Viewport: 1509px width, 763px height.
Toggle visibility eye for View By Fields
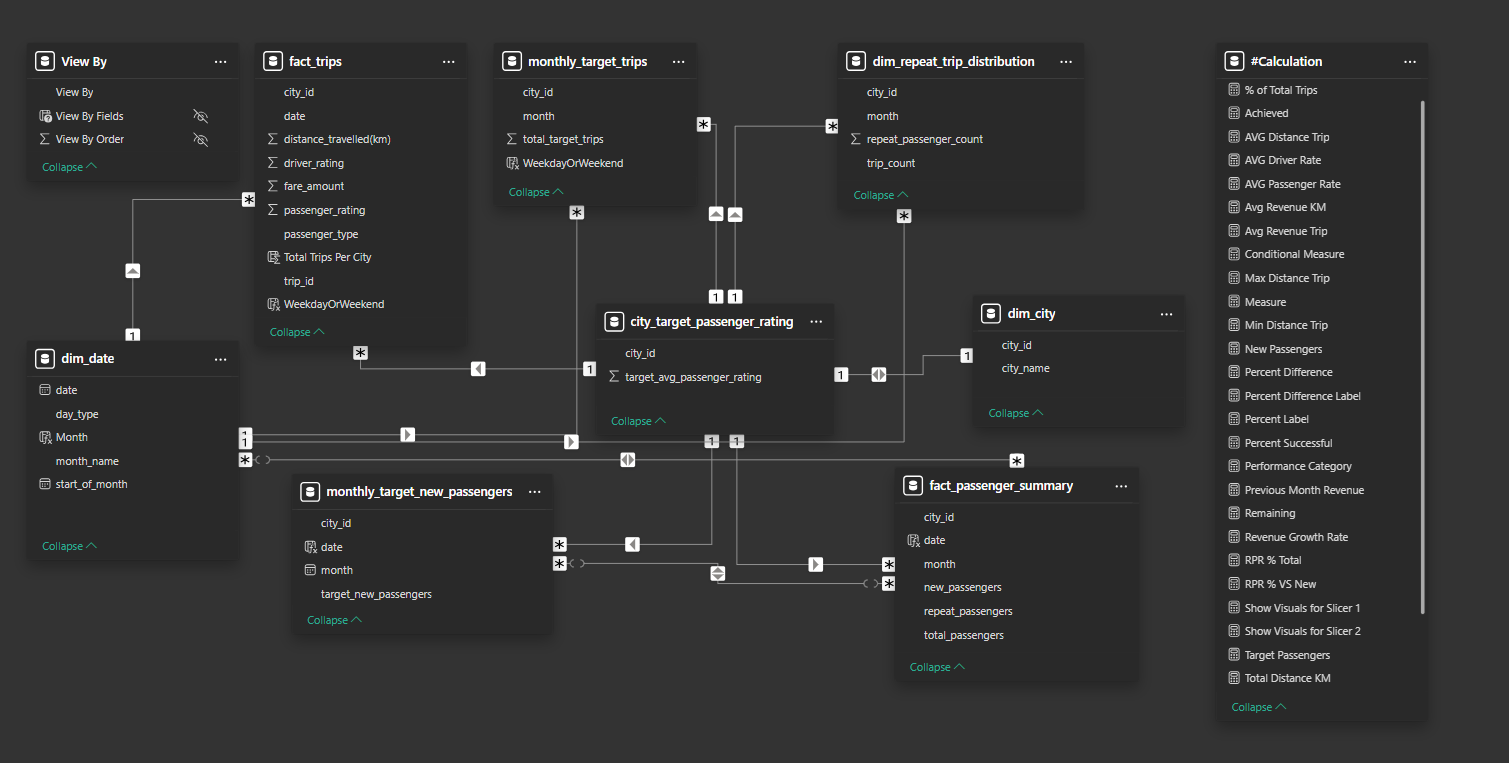click(200, 116)
